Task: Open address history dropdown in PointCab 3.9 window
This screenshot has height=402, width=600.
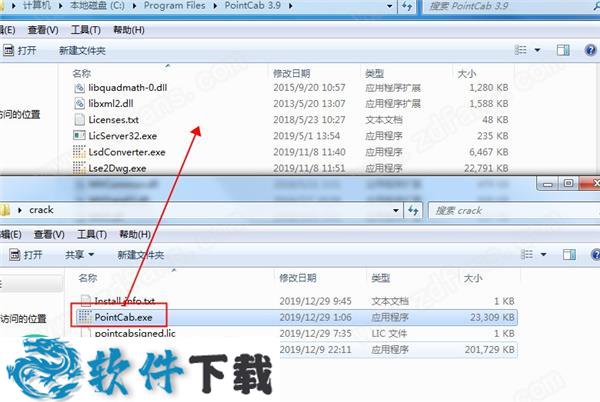Action: (390, 6)
